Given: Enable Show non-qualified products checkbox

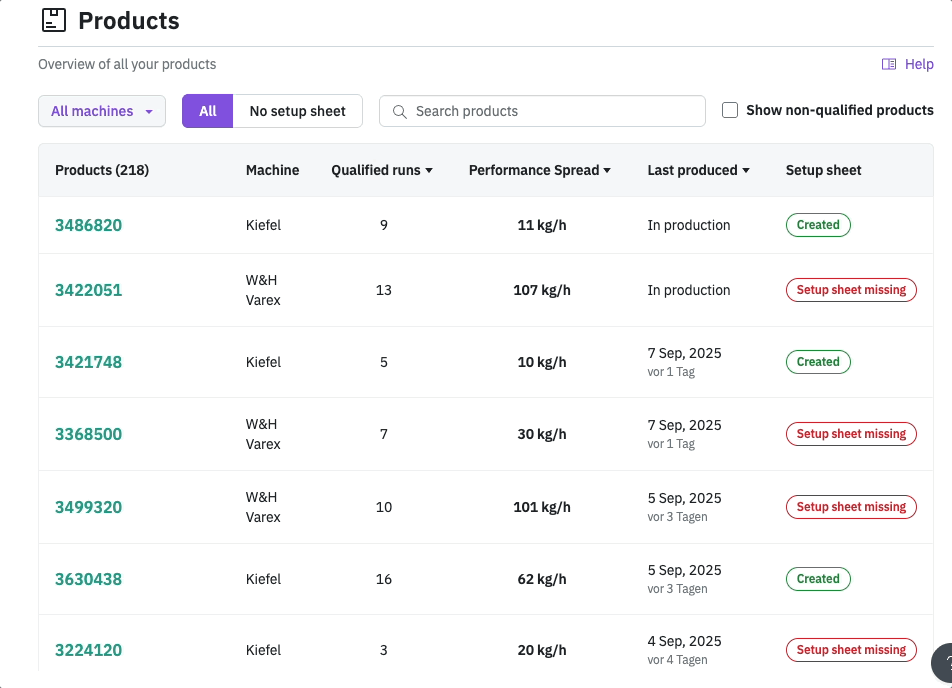Looking at the screenshot, I should click(730, 111).
